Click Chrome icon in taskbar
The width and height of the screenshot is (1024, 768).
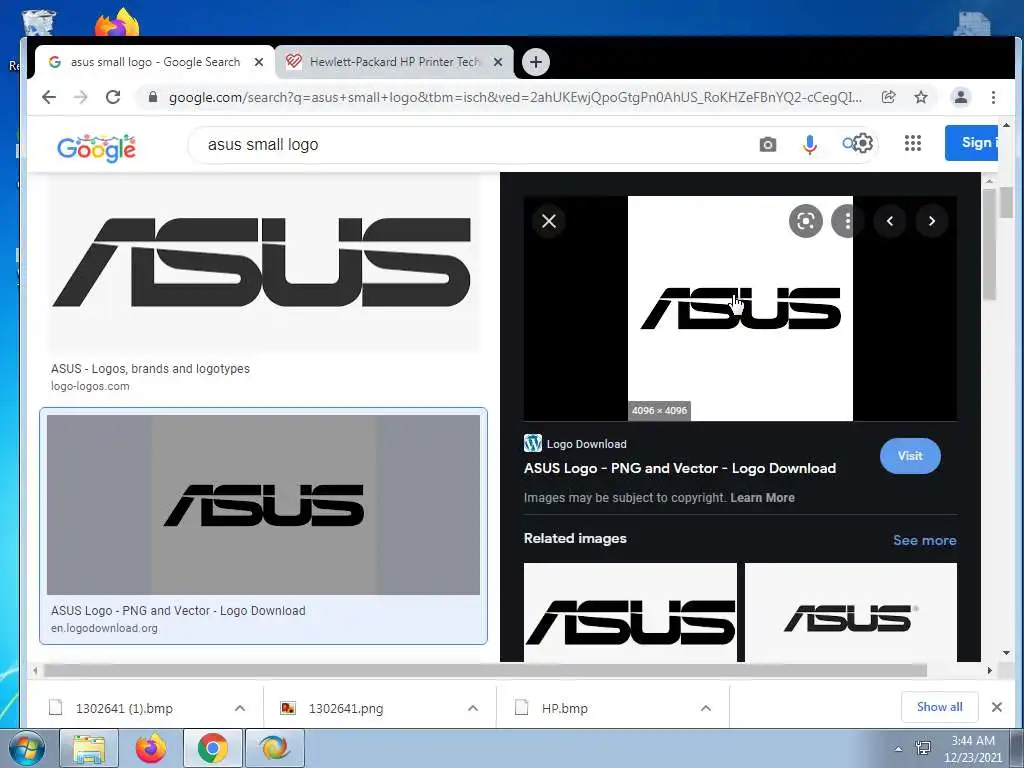(x=213, y=748)
